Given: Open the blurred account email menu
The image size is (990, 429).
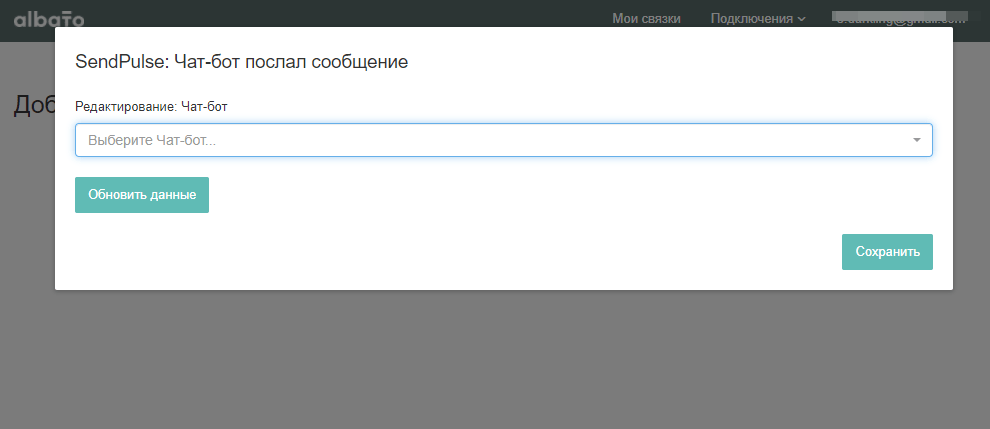Looking at the screenshot, I should click(901, 17).
